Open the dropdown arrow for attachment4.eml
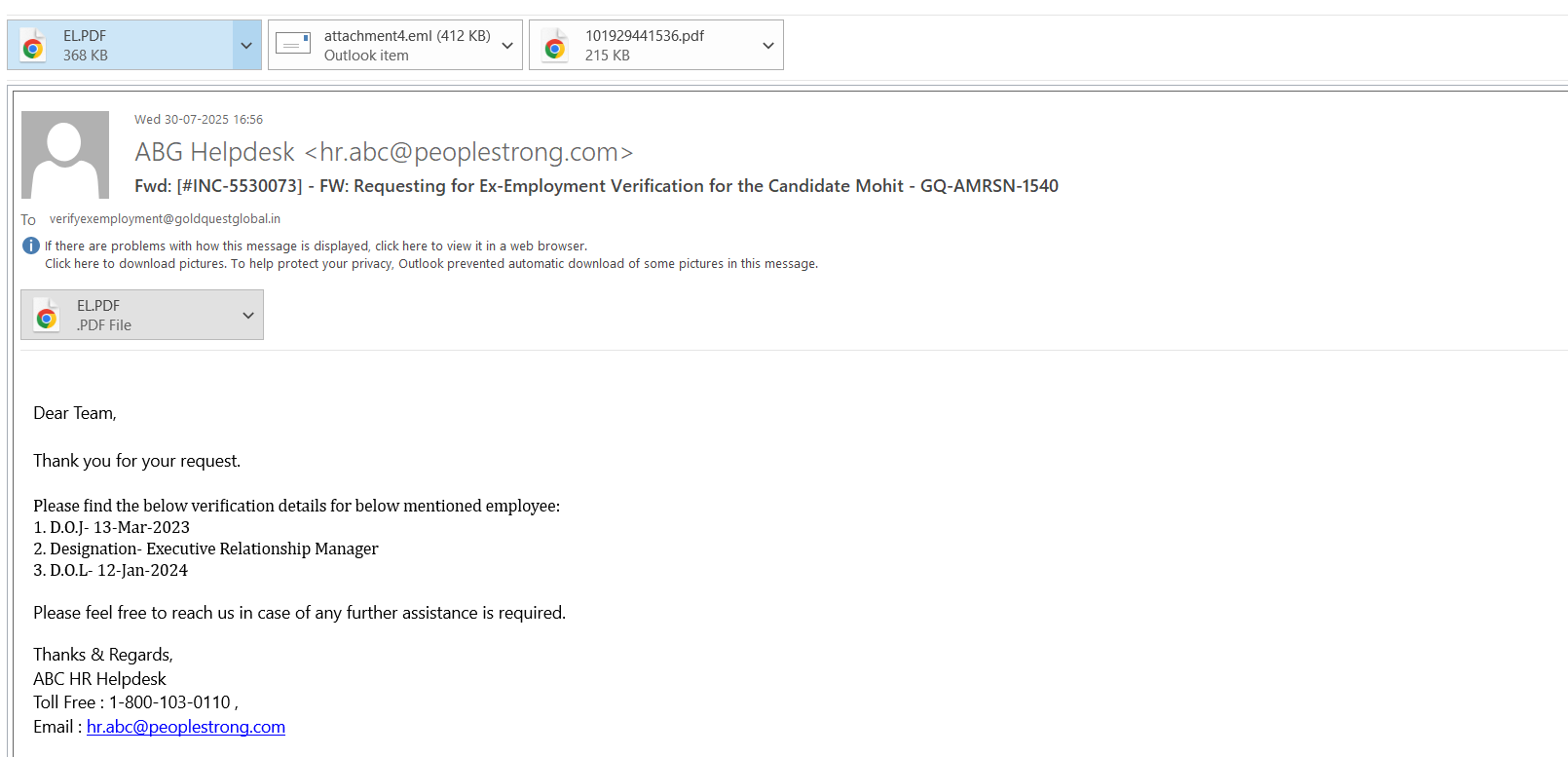 click(x=507, y=46)
